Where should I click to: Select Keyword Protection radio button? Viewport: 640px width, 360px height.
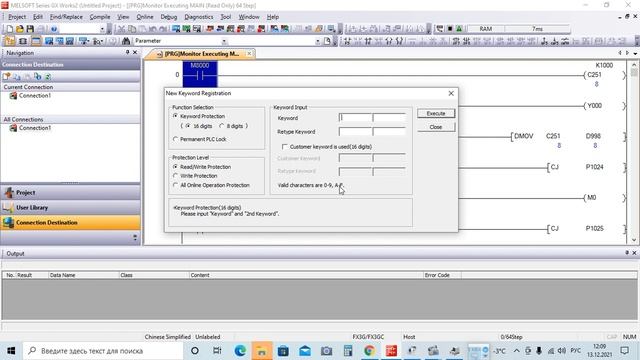176,116
